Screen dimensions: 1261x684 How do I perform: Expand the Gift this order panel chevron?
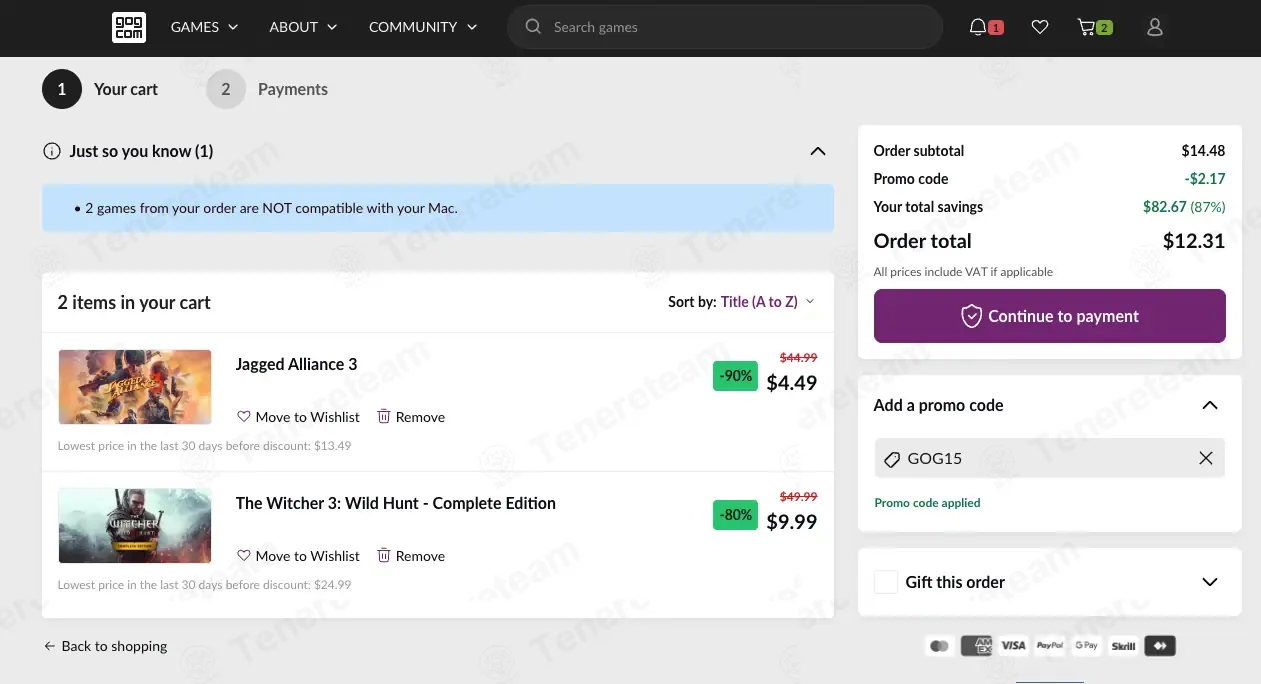[1210, 582]
